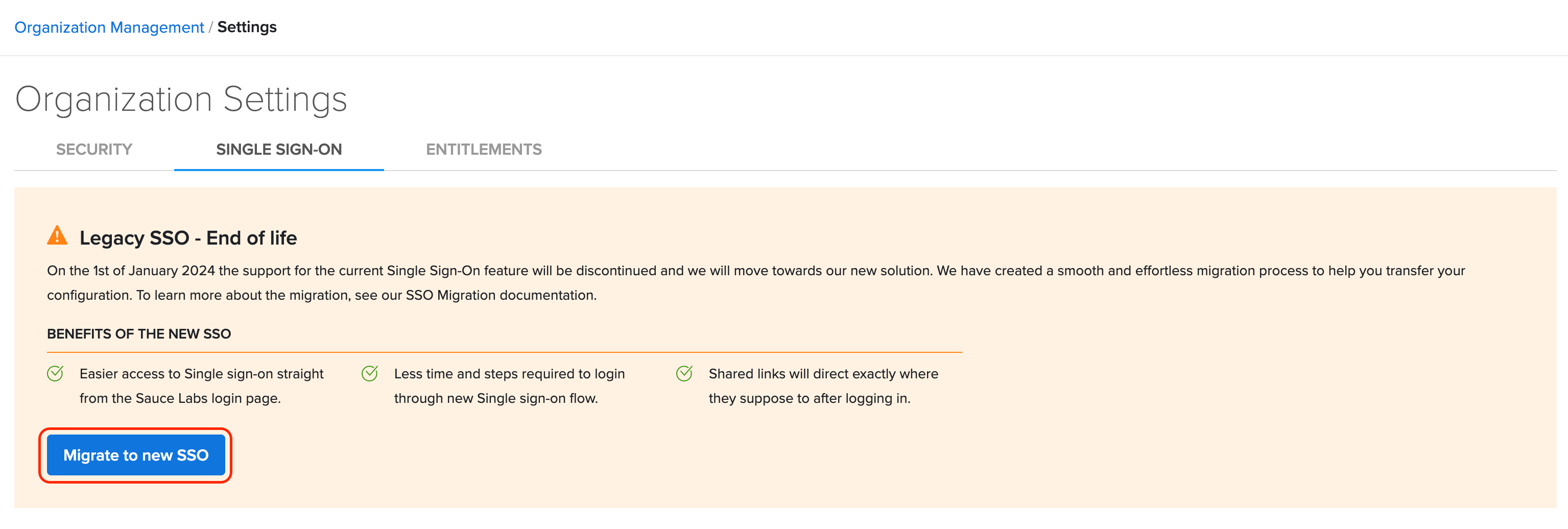1568x529 pixels.
Task: Switch to the Entitlements tab
Action: tap(483, 149)
